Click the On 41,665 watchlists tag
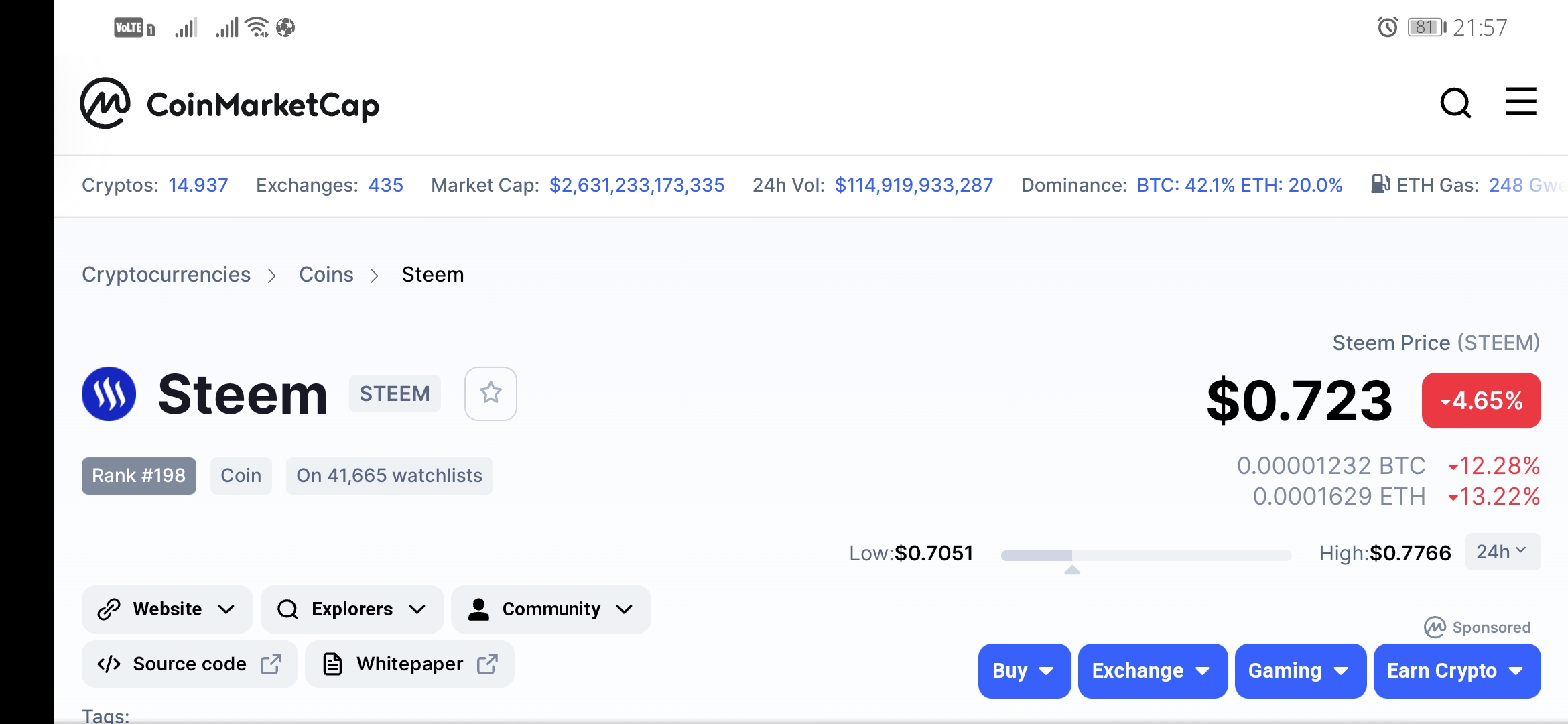Viewport: 1568px width, 724px height. [x=389, y=476]
